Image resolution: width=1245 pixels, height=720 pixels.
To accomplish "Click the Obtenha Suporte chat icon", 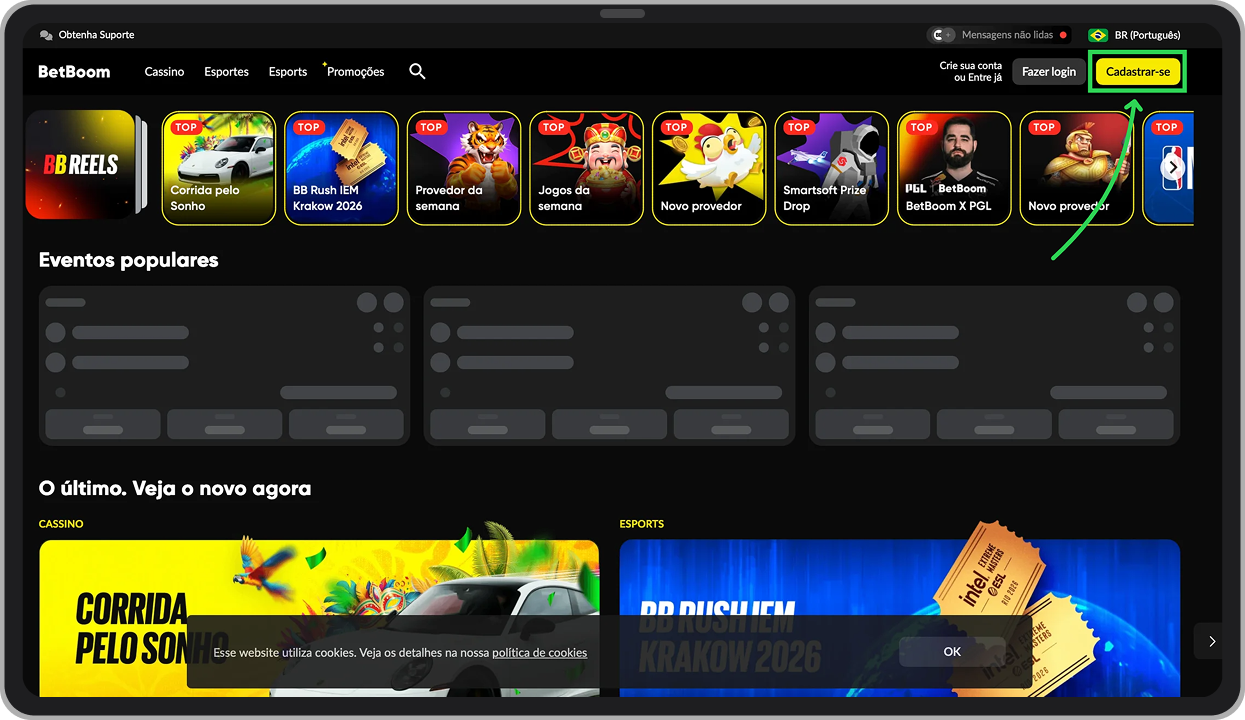I will [44, 34].
